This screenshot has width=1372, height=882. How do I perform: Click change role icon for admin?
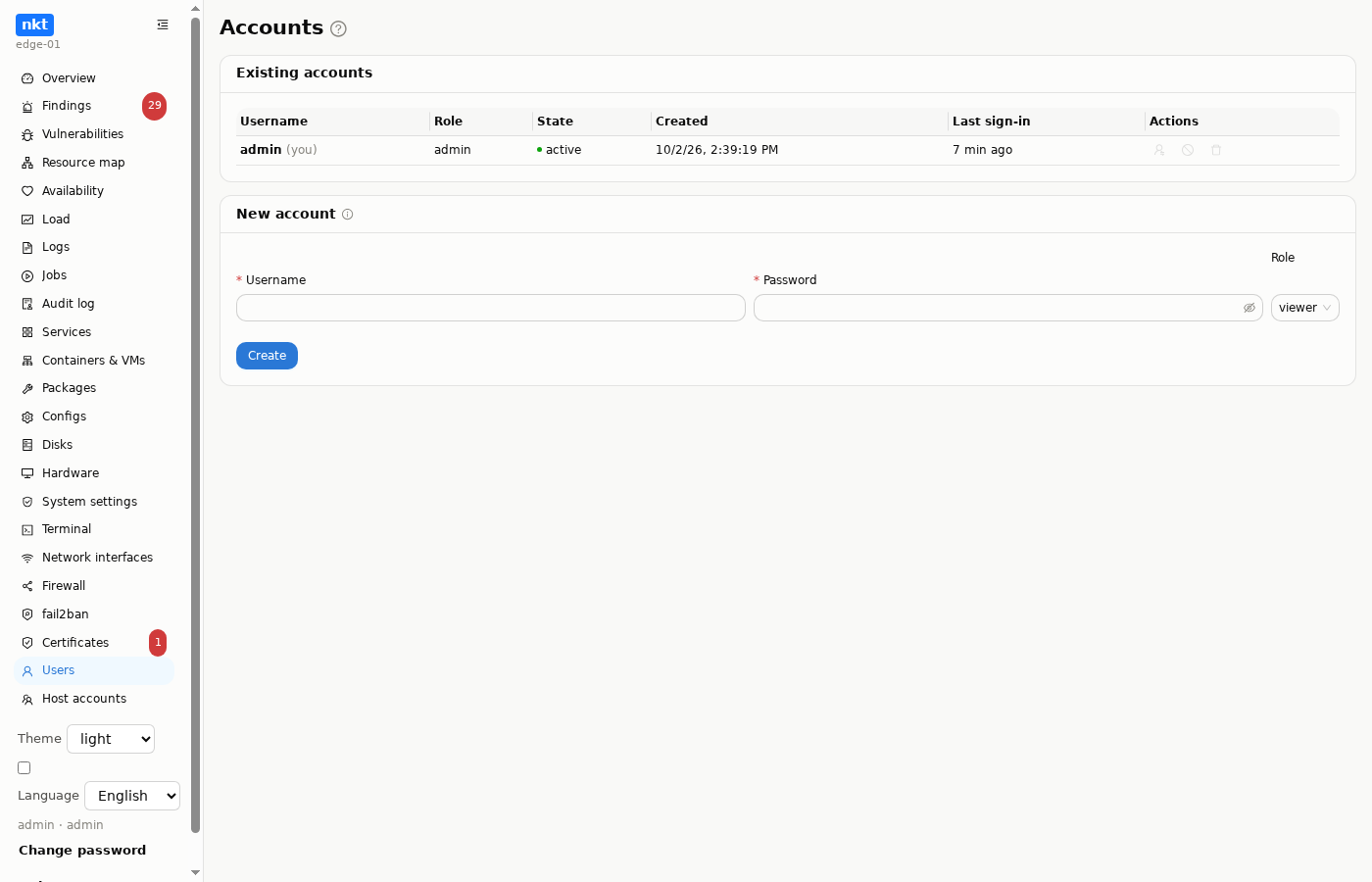pyautogui.click(x=1159, y=150)
